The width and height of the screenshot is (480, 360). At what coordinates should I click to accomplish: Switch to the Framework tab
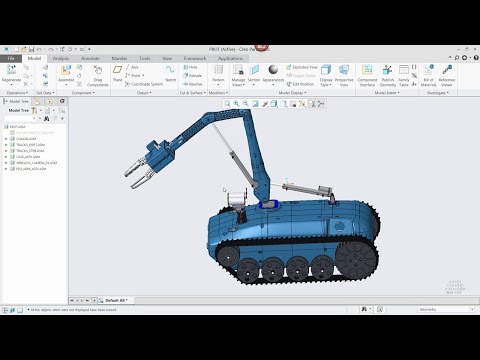point(195,58)
